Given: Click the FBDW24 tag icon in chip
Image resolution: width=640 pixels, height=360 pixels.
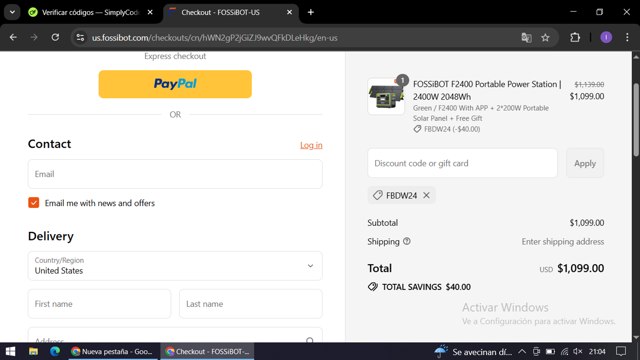Looking at the screenshot, I should click(x=378, y=195).
